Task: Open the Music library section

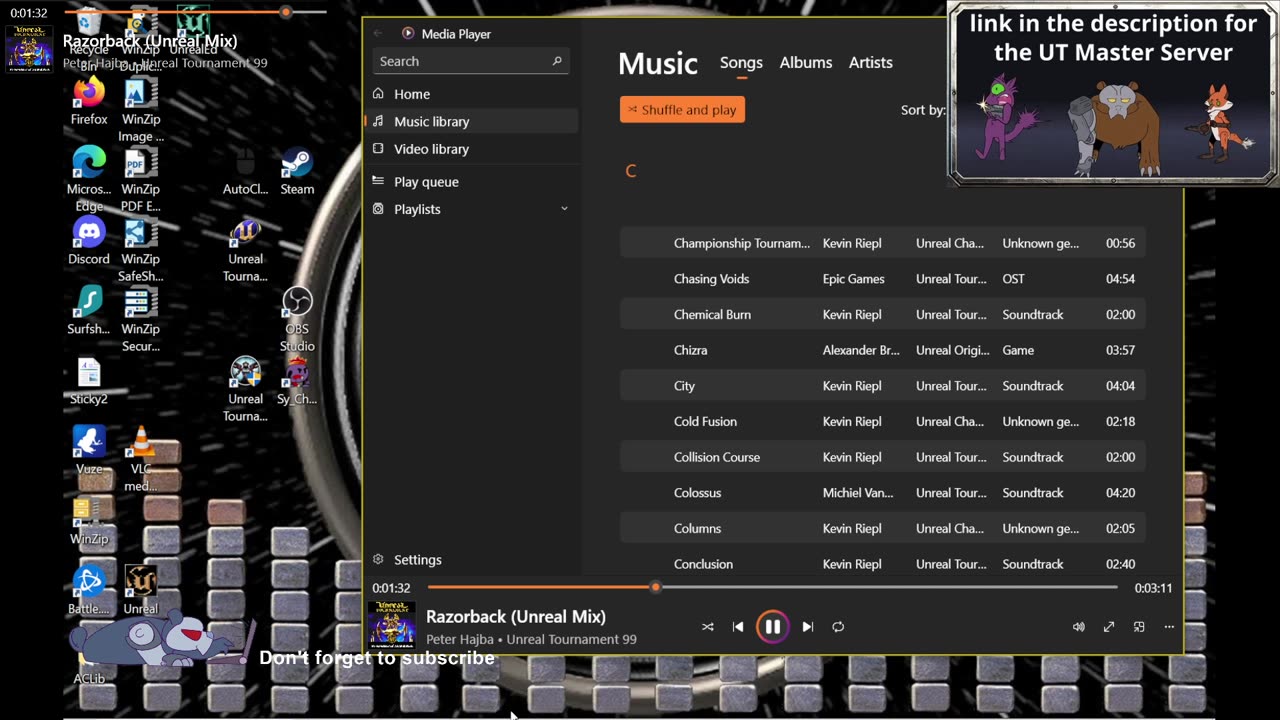Action: tap(471, 121)
